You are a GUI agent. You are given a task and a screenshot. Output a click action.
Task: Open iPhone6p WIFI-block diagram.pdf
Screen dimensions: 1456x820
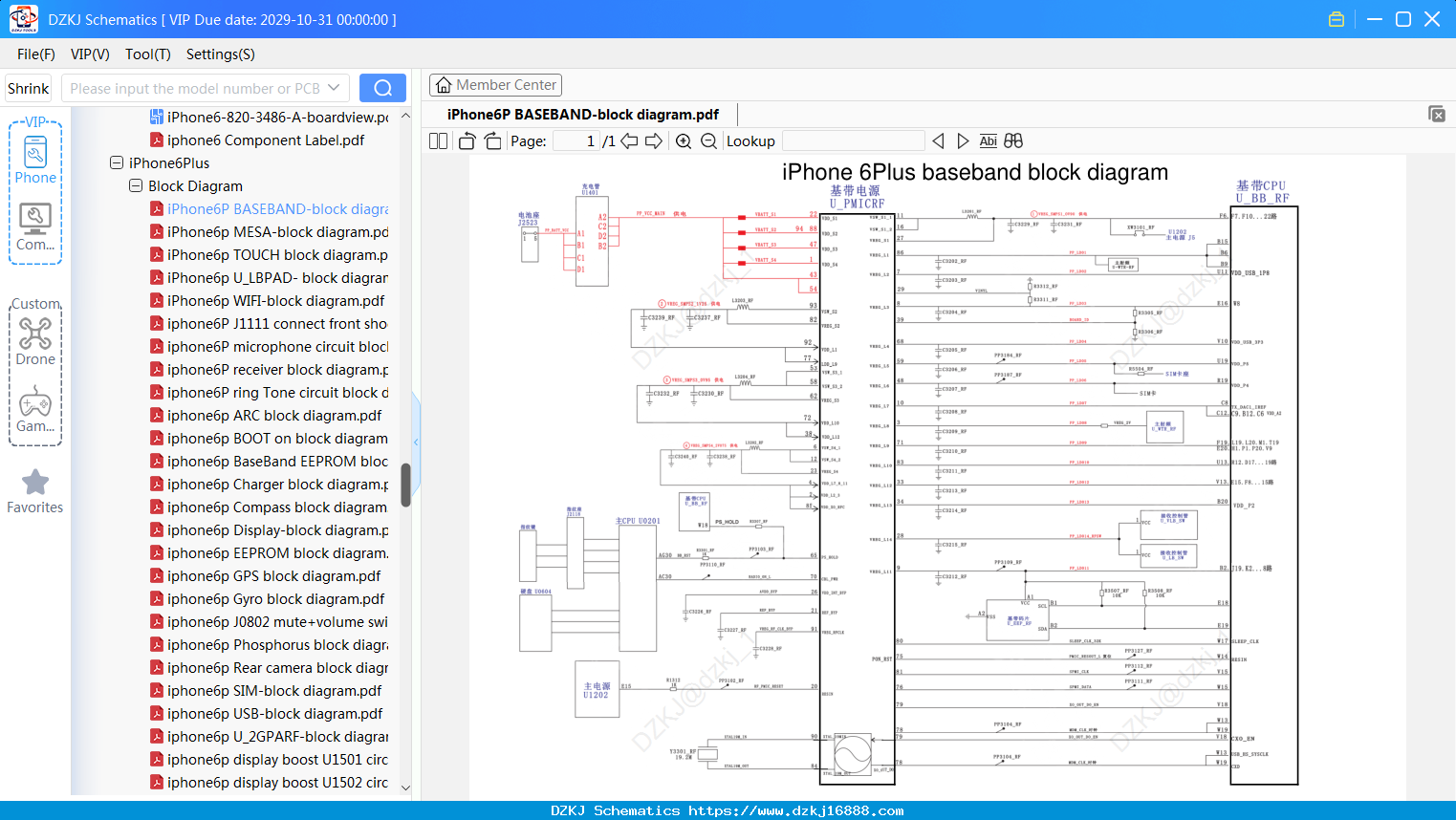(x=275, y=300)
